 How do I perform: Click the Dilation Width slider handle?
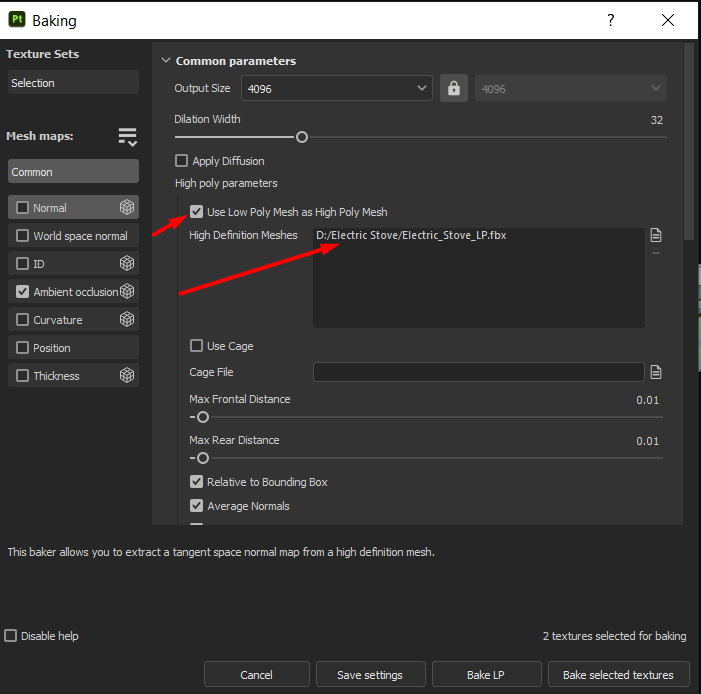301,137
